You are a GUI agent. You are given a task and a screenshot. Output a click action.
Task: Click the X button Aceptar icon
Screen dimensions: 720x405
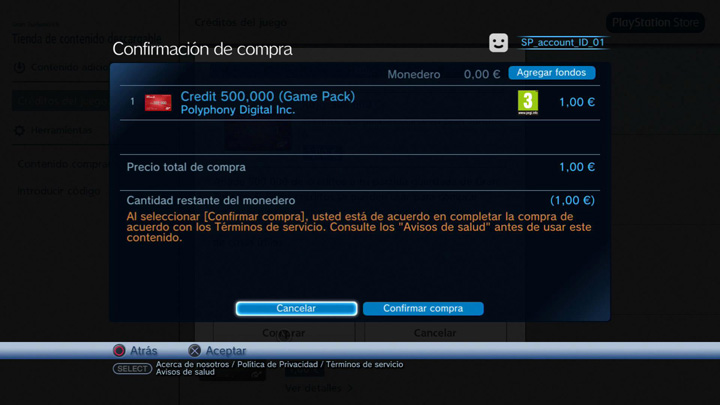194,350
